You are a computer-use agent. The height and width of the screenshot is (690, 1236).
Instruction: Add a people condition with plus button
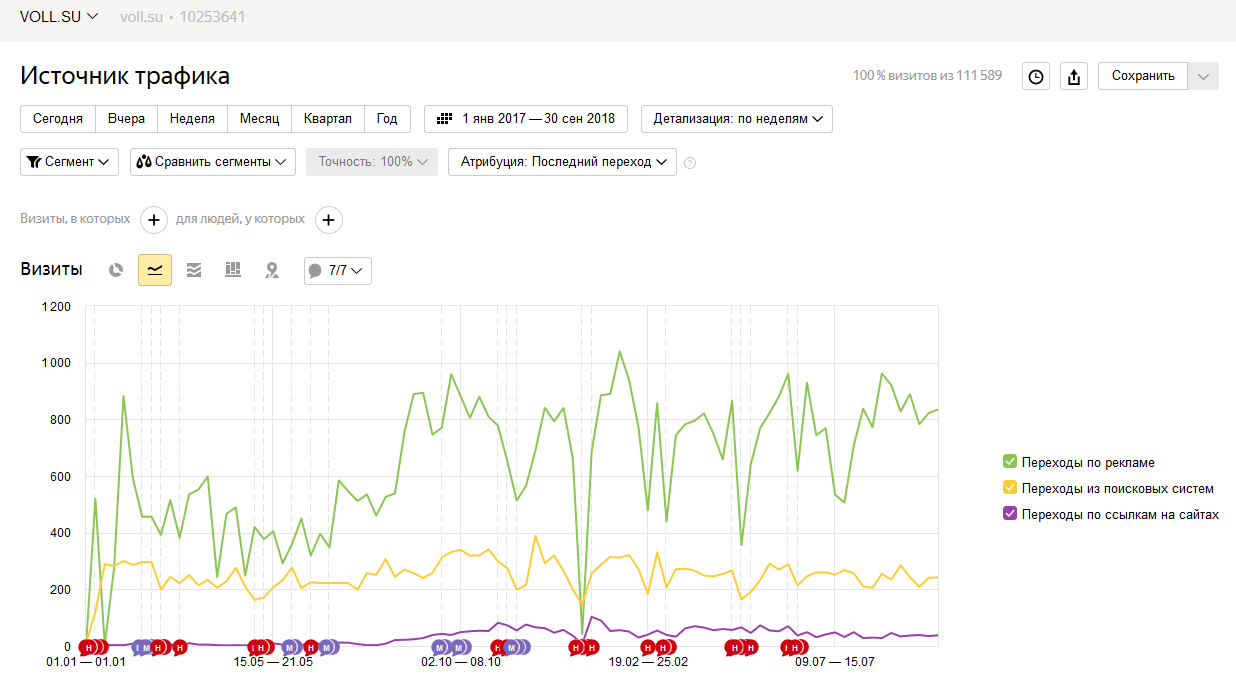click(x=330, y=220)
